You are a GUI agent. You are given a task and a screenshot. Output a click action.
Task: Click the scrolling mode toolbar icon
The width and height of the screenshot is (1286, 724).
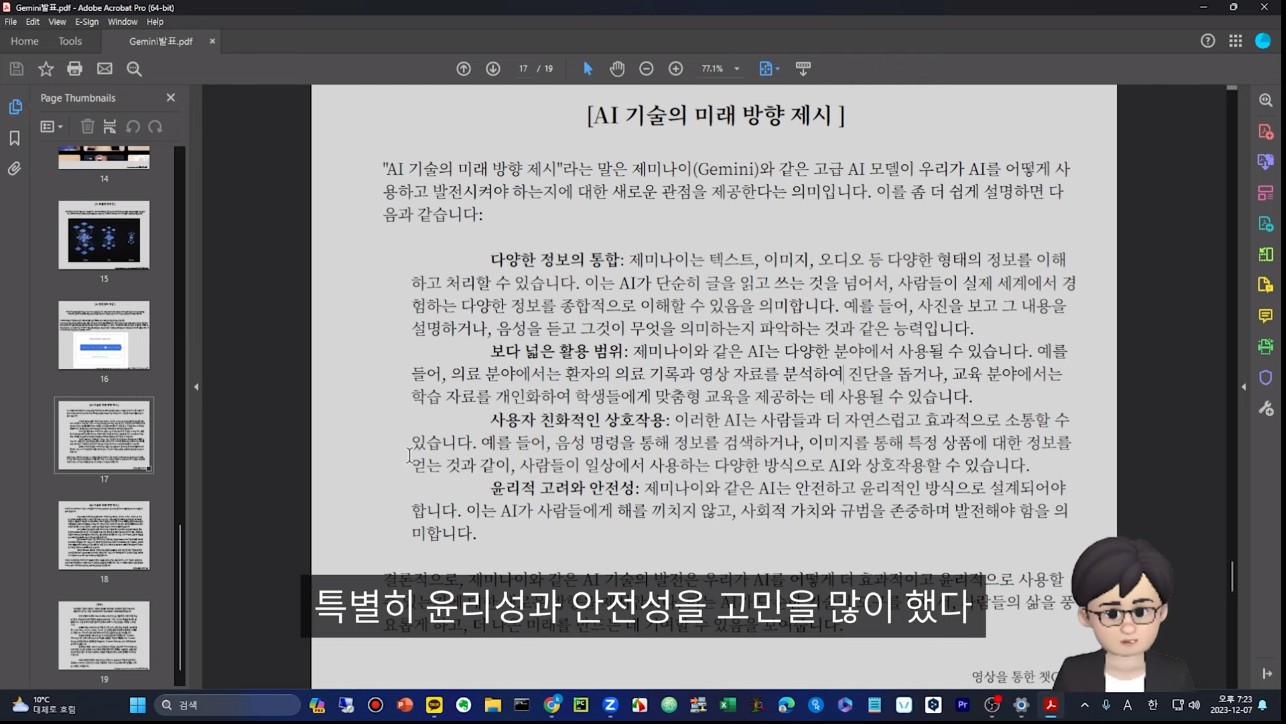point(803,69)
